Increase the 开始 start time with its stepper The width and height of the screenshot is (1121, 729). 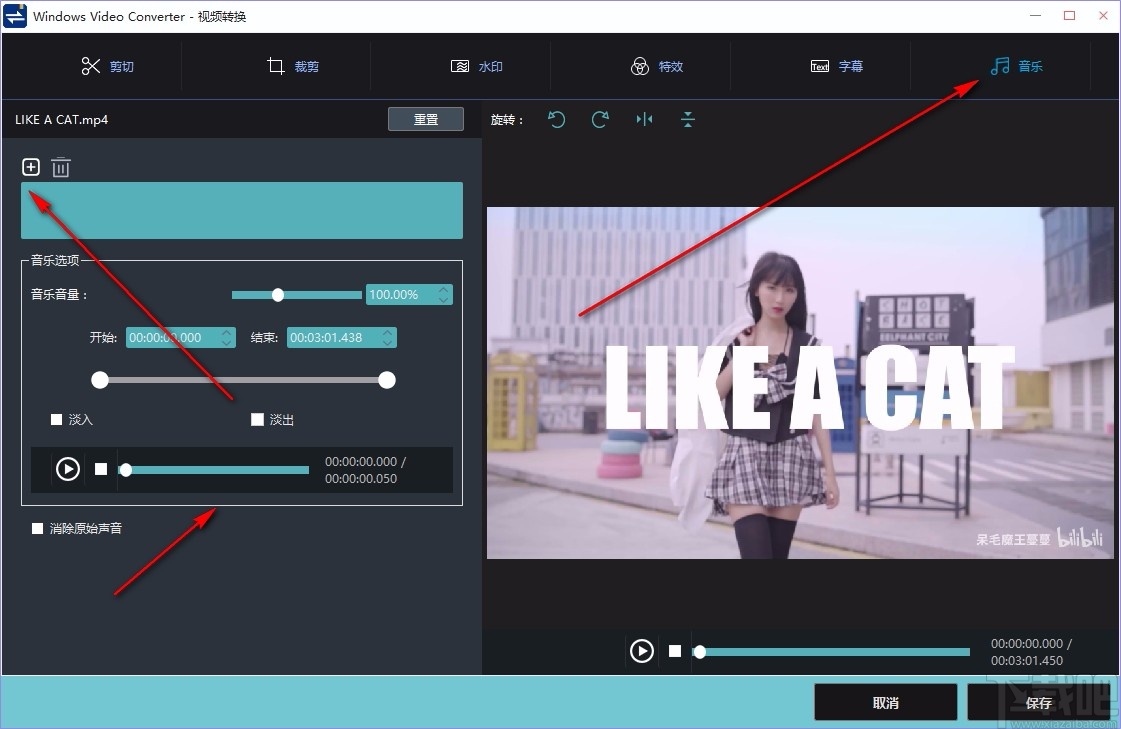tap(225, 332)
